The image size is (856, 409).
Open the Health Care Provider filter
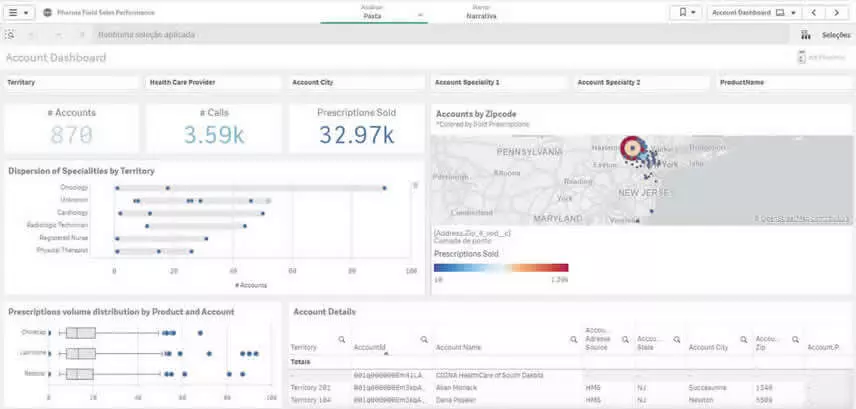tap(213, 82)
